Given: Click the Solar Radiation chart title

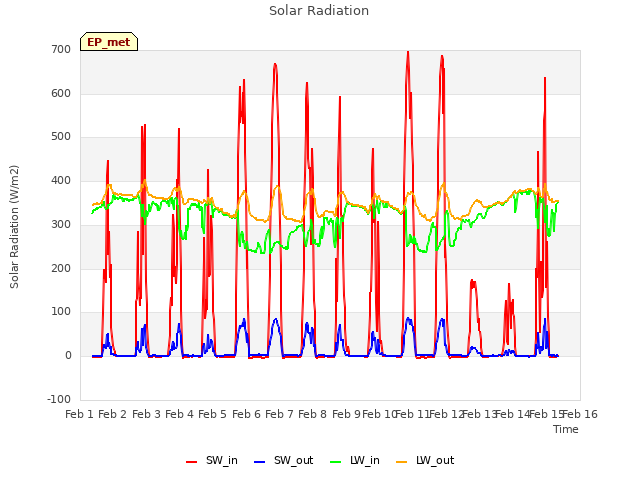Looking at the screenshot, I should pyautogui.click(x=319, y=11).
